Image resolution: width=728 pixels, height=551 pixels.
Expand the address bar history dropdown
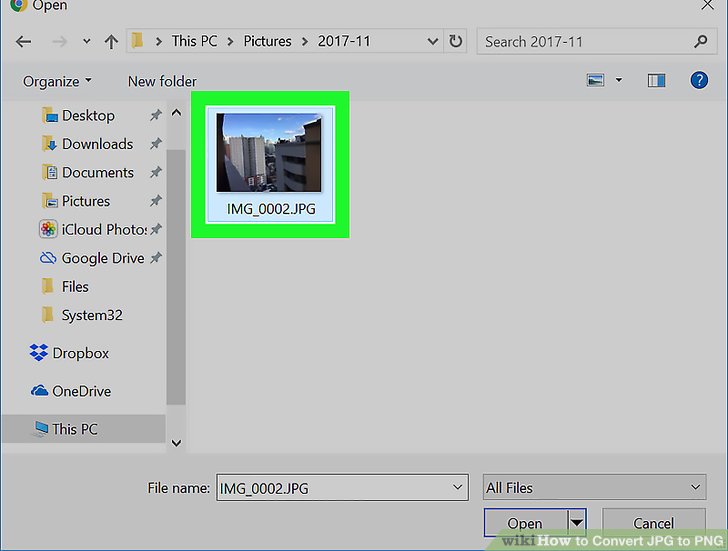click(x=432, y=42)
